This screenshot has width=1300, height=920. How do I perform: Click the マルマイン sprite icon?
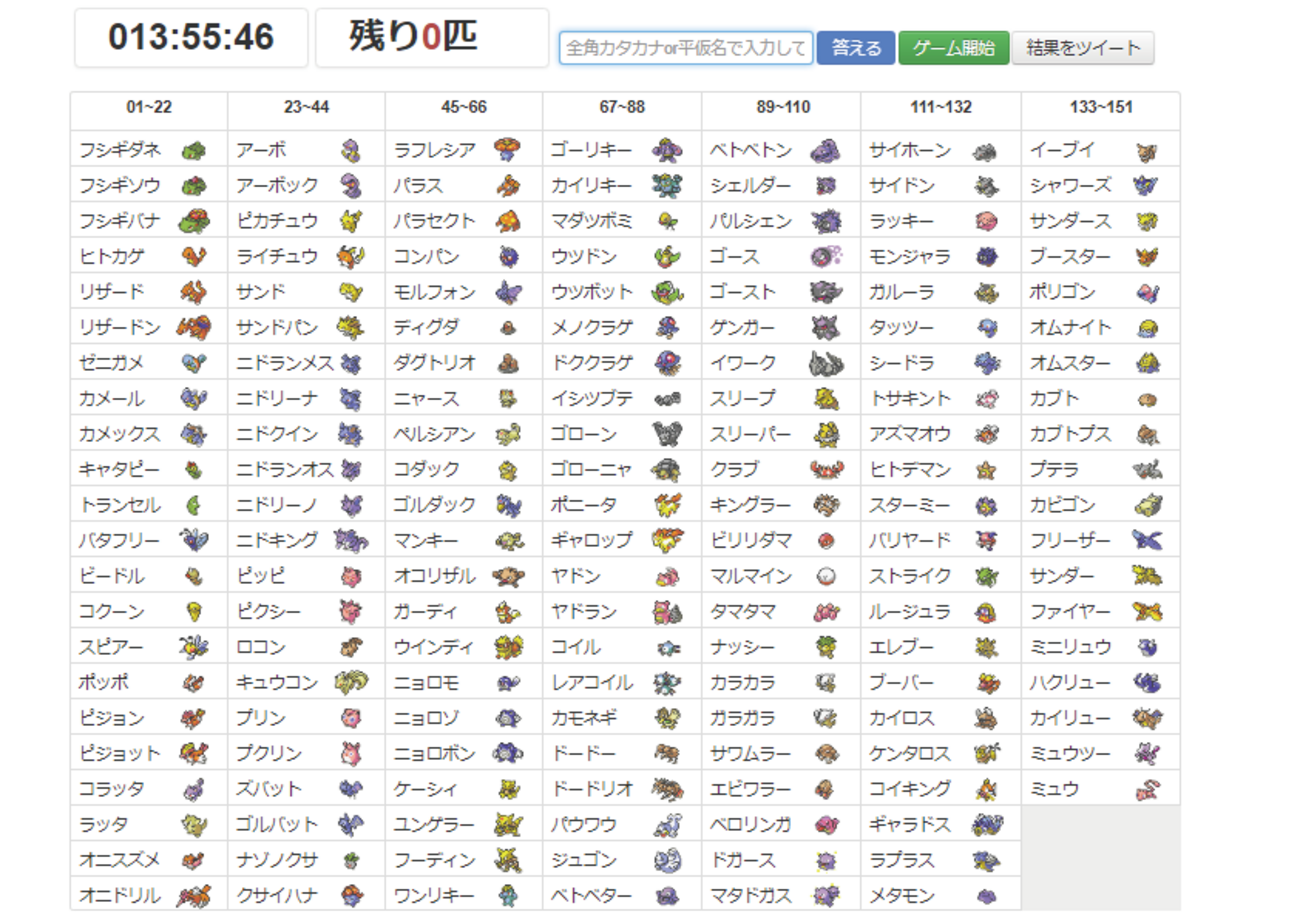826,575
